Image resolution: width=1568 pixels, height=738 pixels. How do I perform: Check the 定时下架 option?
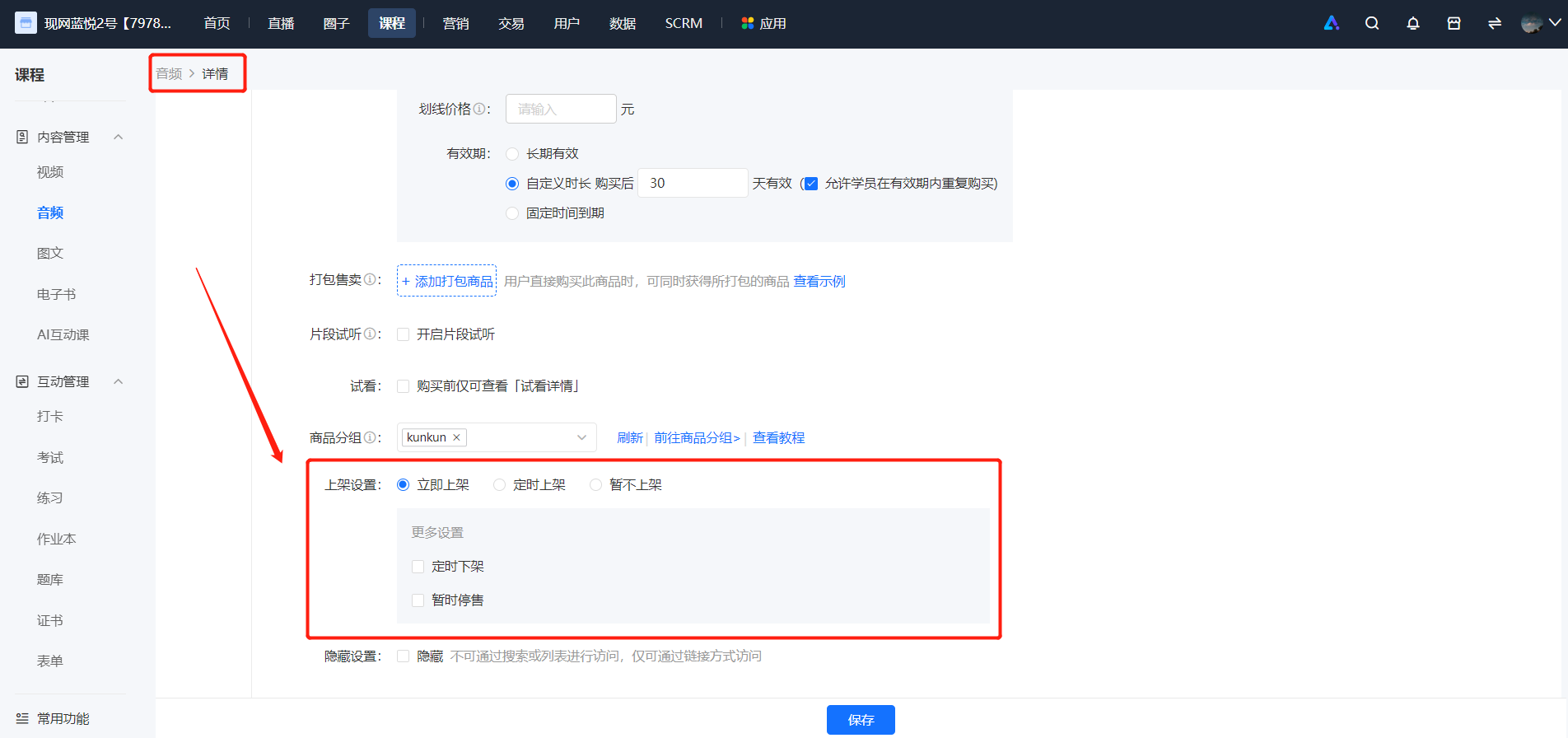click(x=418, y=567)
